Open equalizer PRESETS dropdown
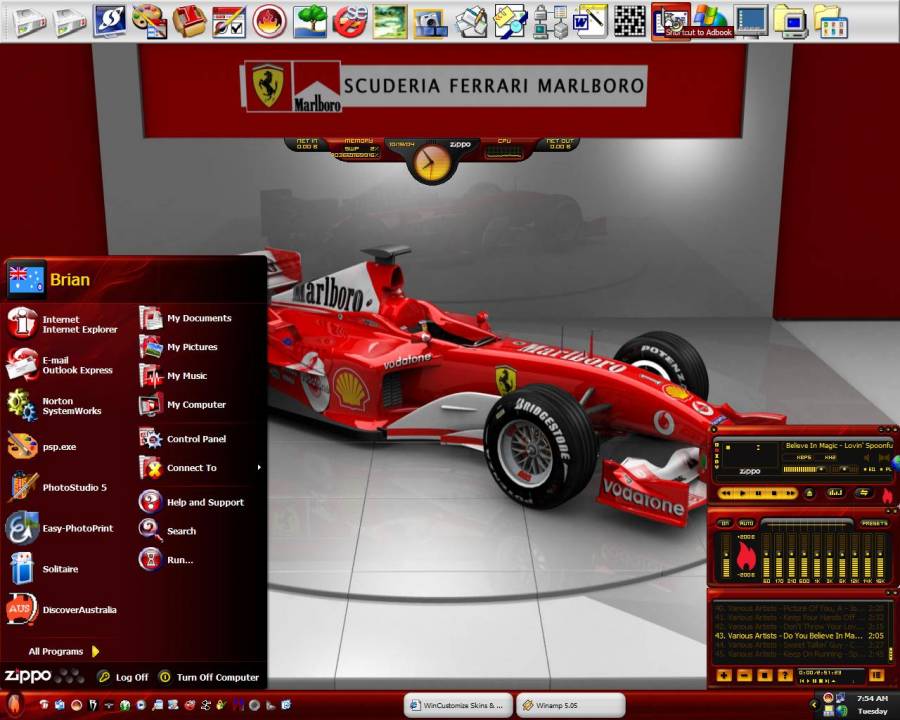The image size is (900, 720). 874,523
